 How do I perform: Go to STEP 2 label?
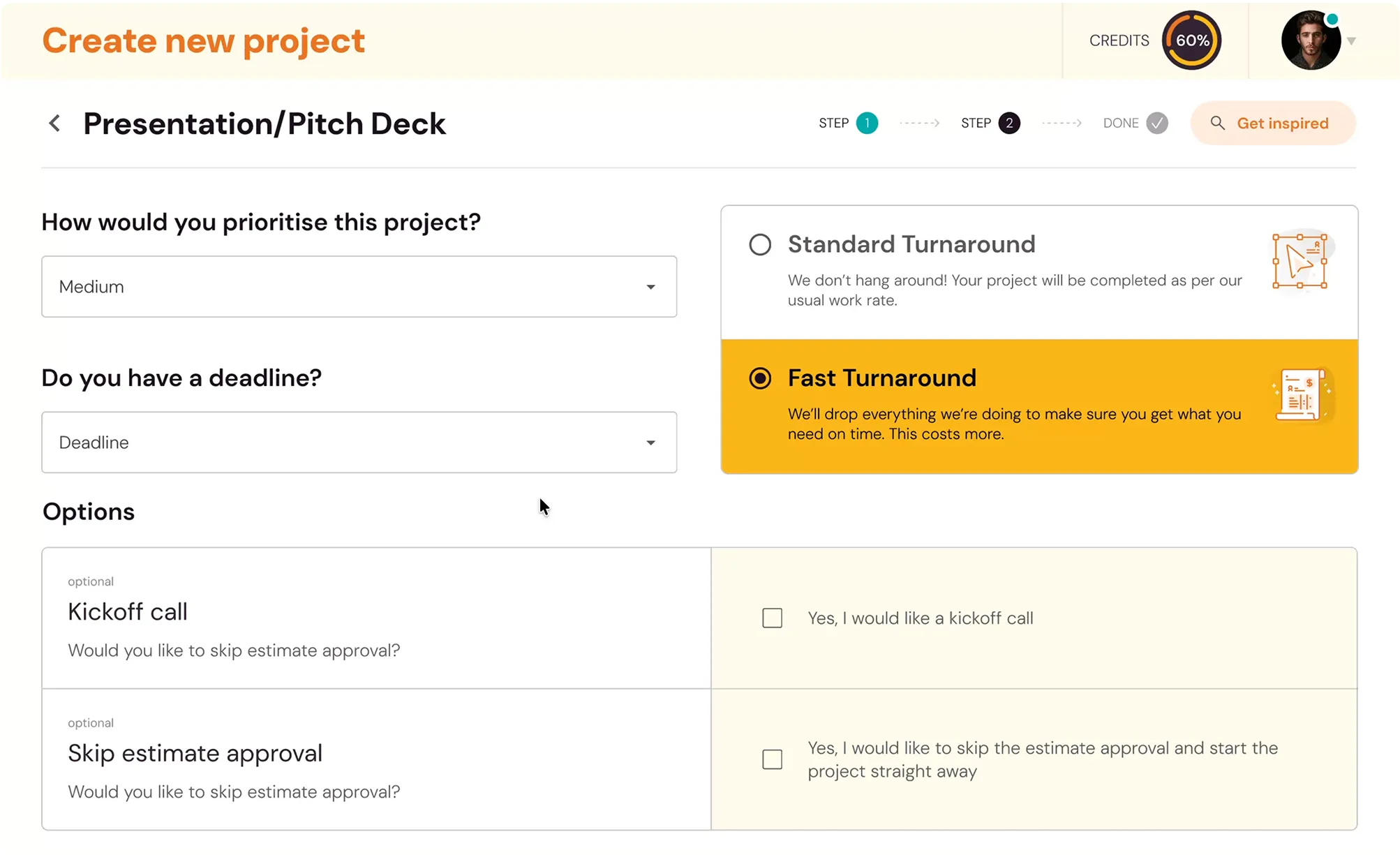coord(976,123)
